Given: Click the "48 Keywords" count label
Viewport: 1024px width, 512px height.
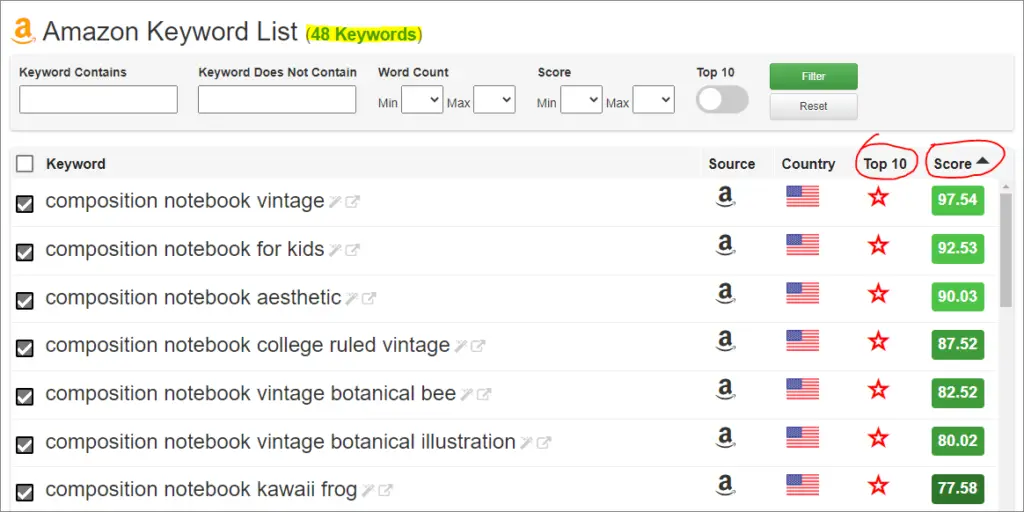Looking at the screenshot, I should click(x=364, y=34).
